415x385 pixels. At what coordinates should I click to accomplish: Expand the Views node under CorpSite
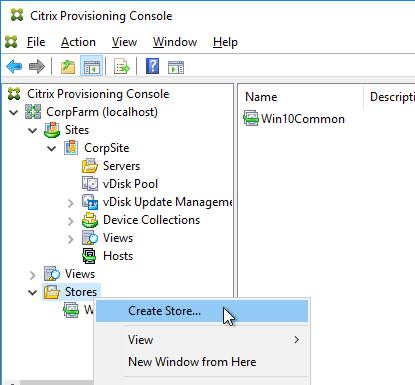tap(71, 239)
